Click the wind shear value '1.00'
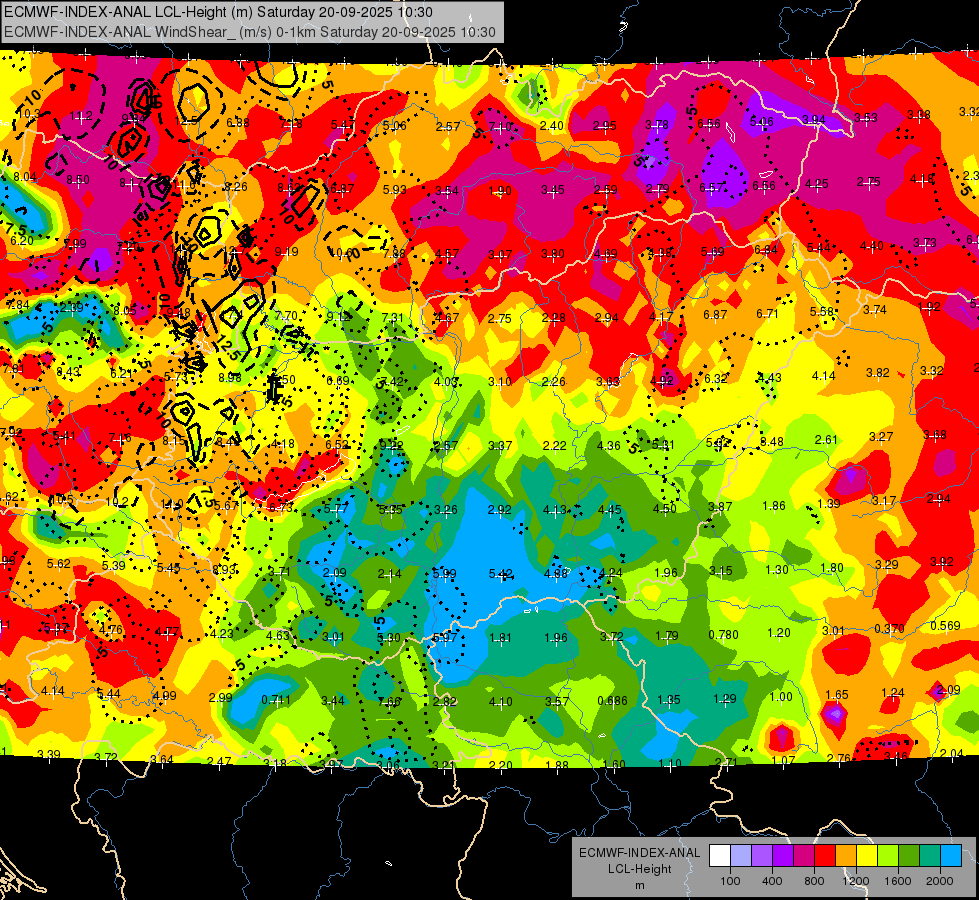This screenshot has height=900, width=979. coord(780,696)
